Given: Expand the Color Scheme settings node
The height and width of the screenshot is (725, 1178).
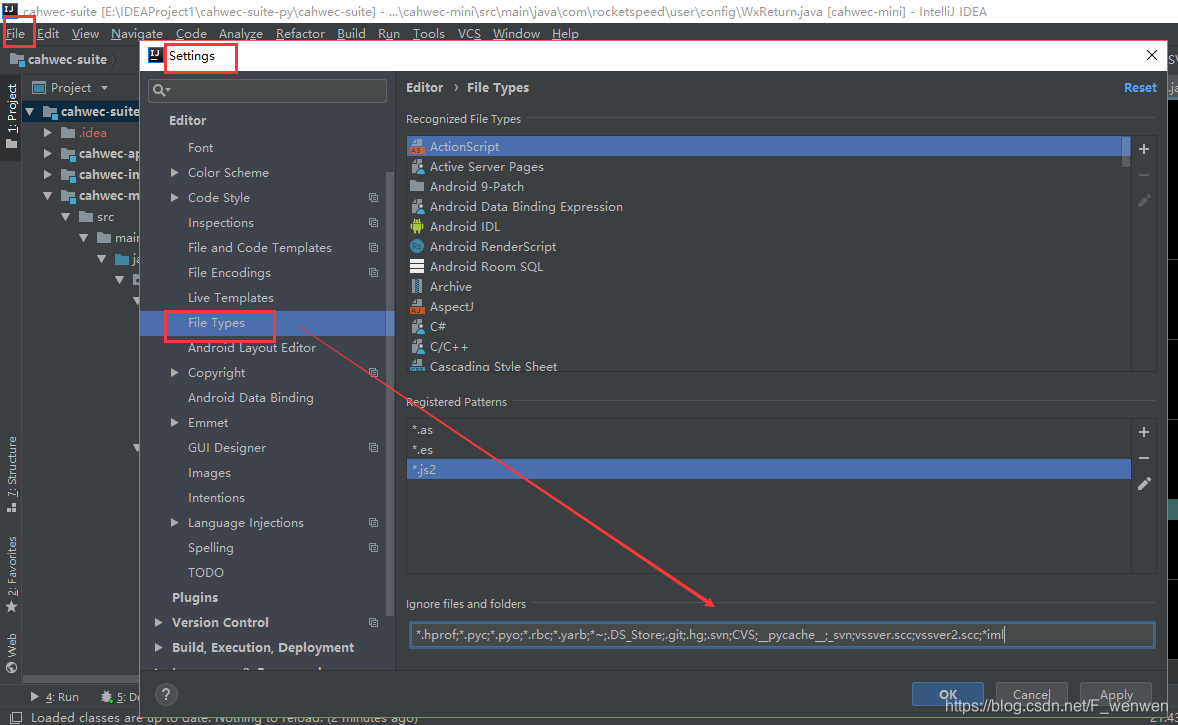Looking at the screenshot, I should click(174, 173).
